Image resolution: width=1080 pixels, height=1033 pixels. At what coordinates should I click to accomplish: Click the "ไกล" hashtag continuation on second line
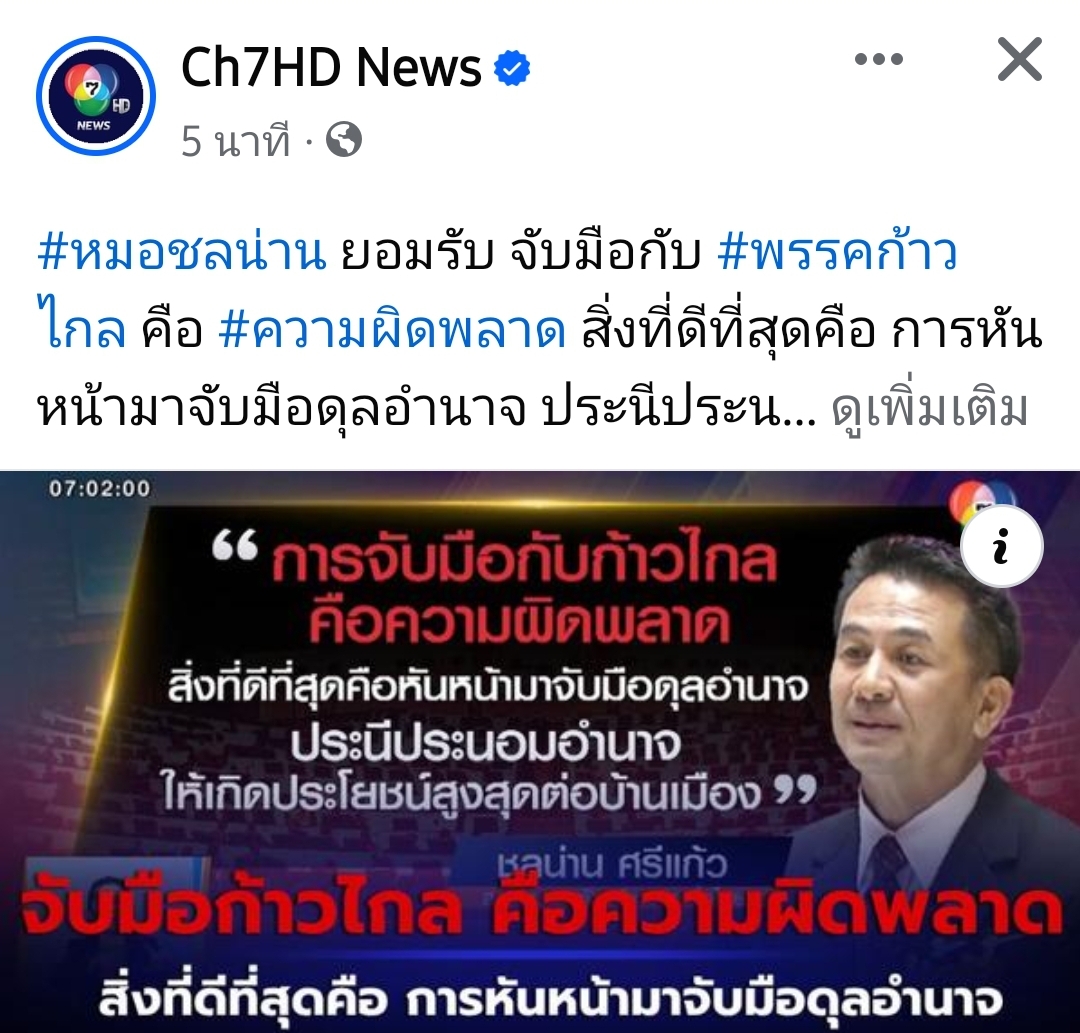(82, 331)
